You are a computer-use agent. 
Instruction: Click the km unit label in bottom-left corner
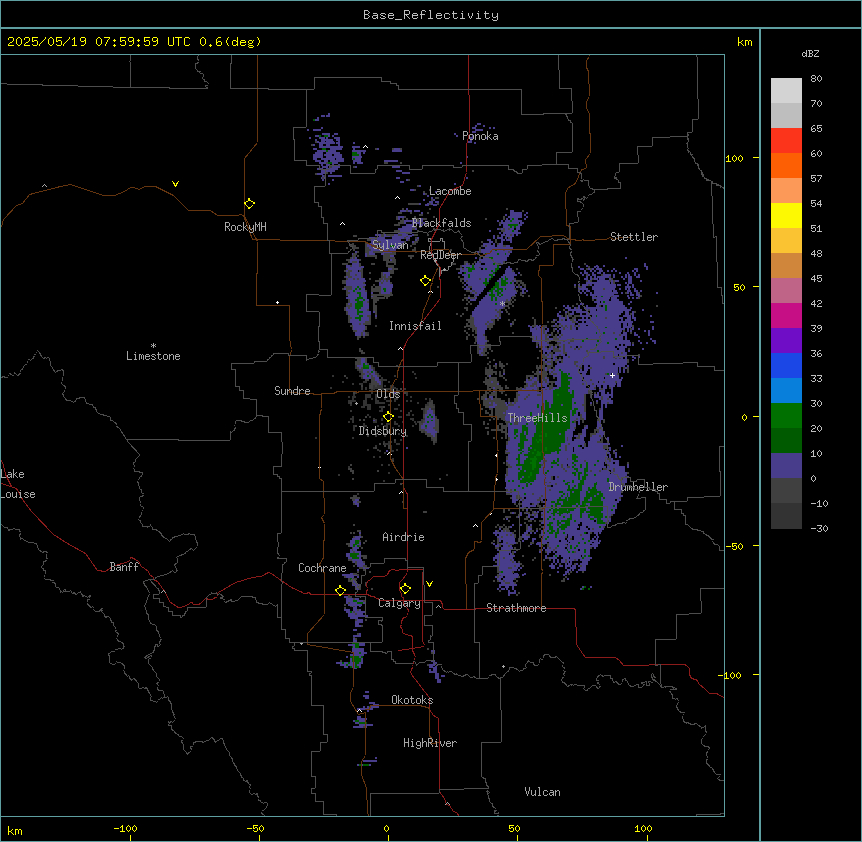click(x=15, y=831)
